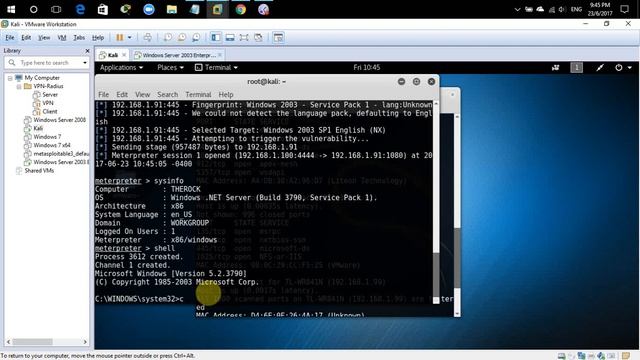Collapse the VPN-Radius folder
The width and height of the screenshot is (640, 360).
pyautogui.click(x=19, y=86)
